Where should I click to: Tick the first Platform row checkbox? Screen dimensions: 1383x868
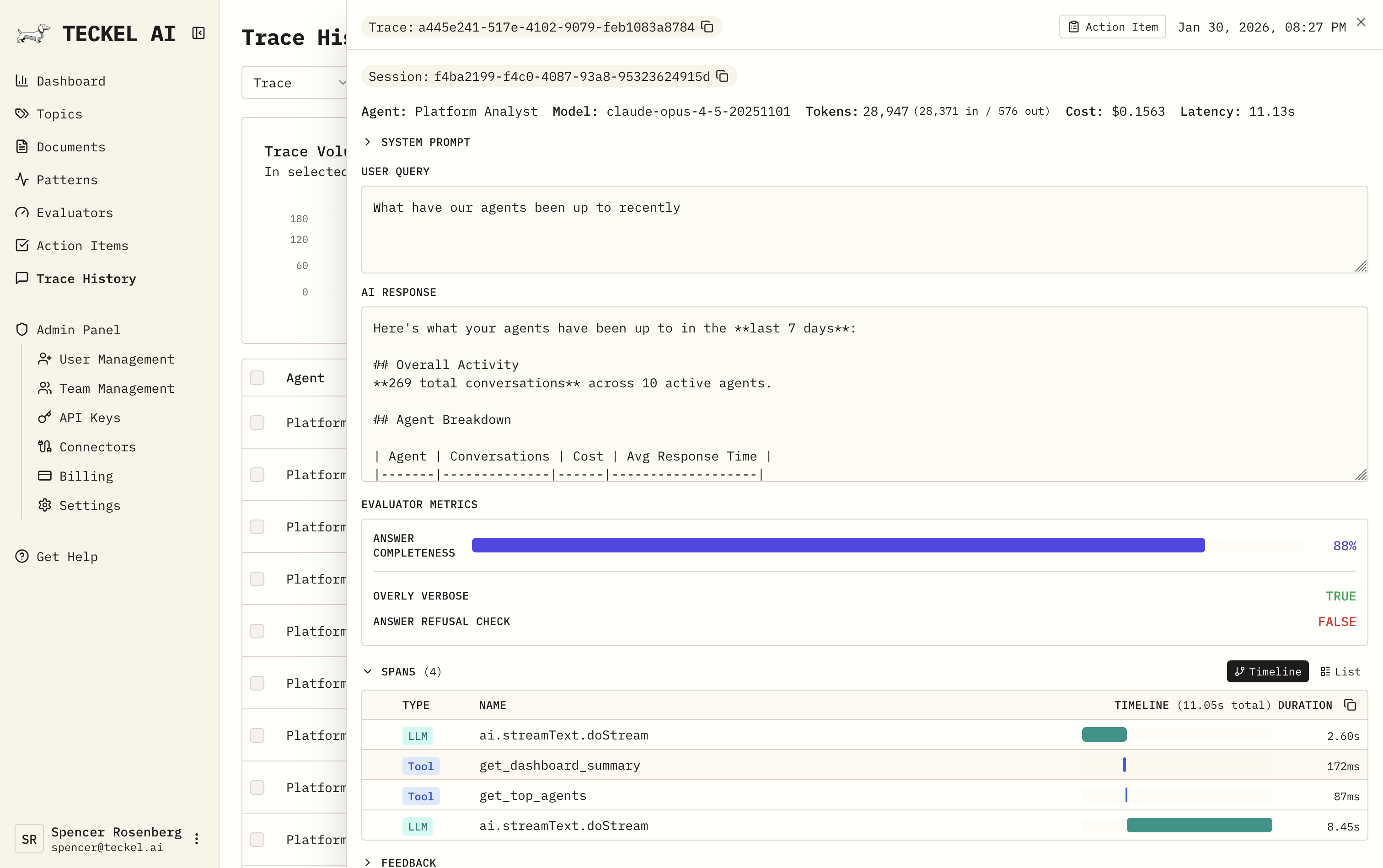point(257,423)
